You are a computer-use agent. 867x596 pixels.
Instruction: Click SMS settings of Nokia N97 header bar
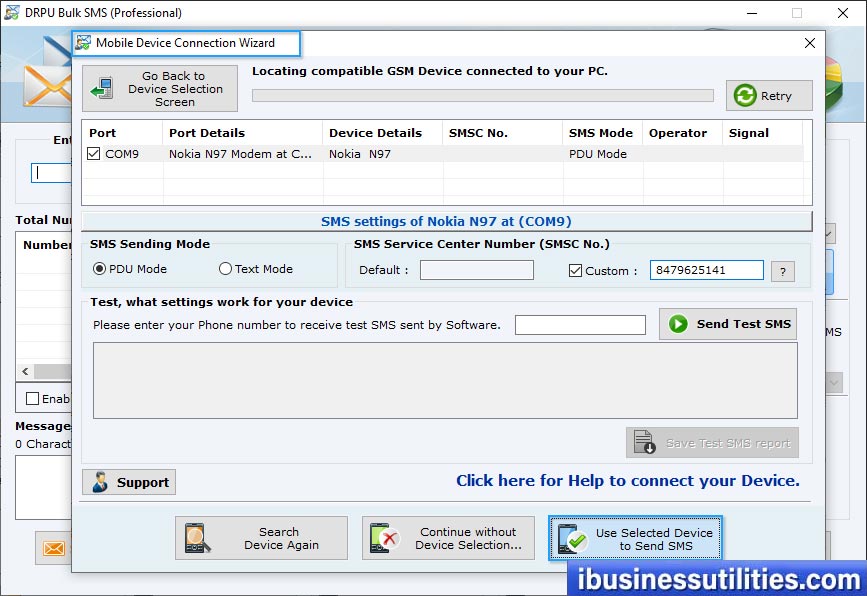447,222
